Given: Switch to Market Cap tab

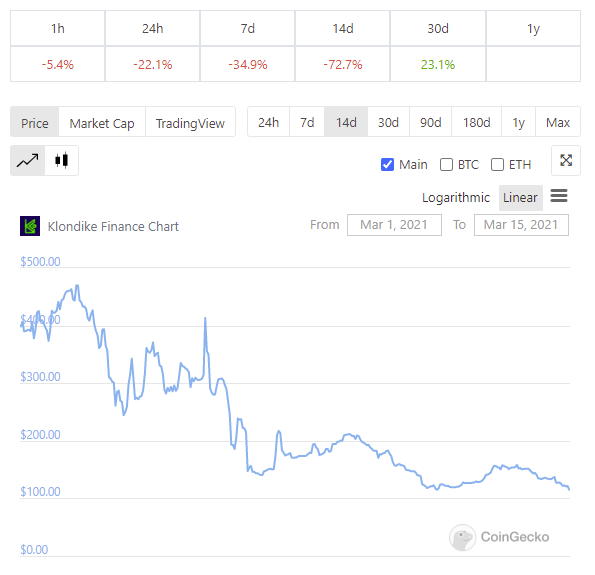Looking at the screenshot, I should [x=102, y=122].
